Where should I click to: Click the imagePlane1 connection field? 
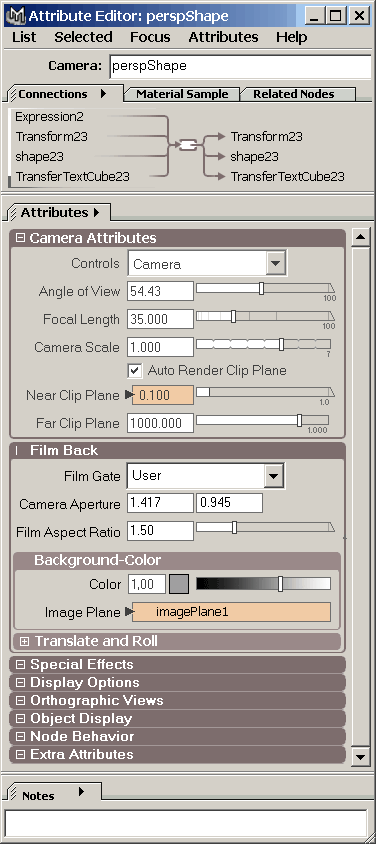[231, 612]
